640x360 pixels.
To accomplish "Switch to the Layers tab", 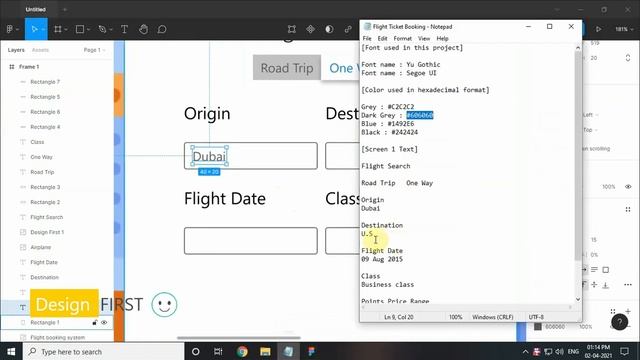I will click(16, 50).
